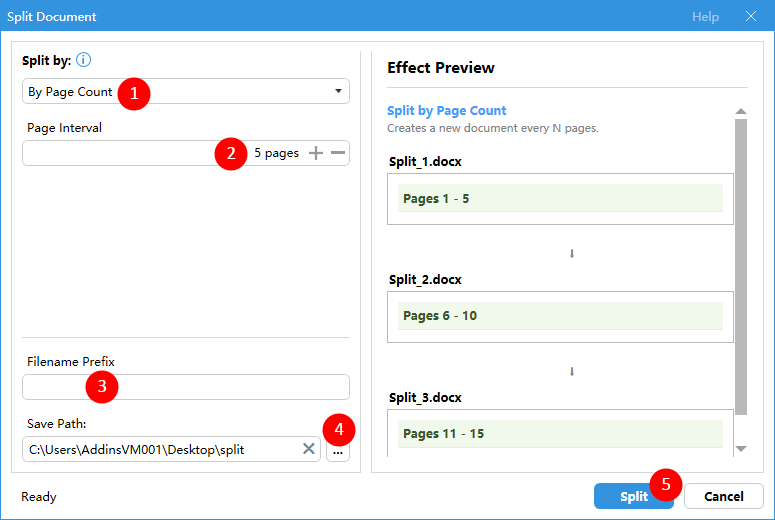Select the Pages 11 - 15 preview block
Image resolution: width=775 pixels, height=520 pixels.
coord(560,433)
